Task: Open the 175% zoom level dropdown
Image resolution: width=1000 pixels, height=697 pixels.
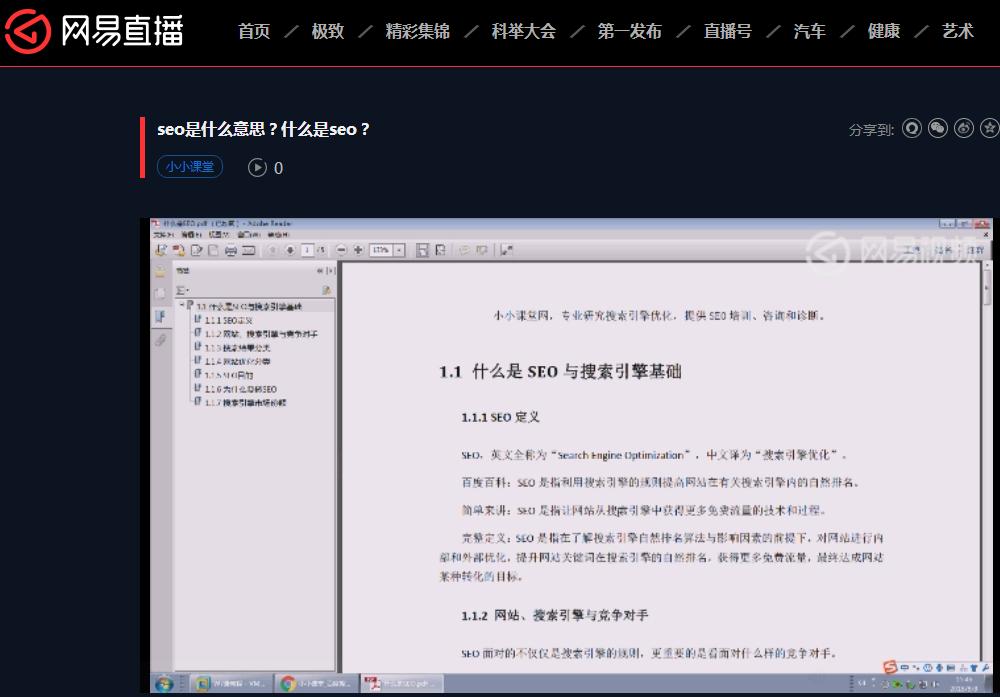Action: tap(397, 250)
